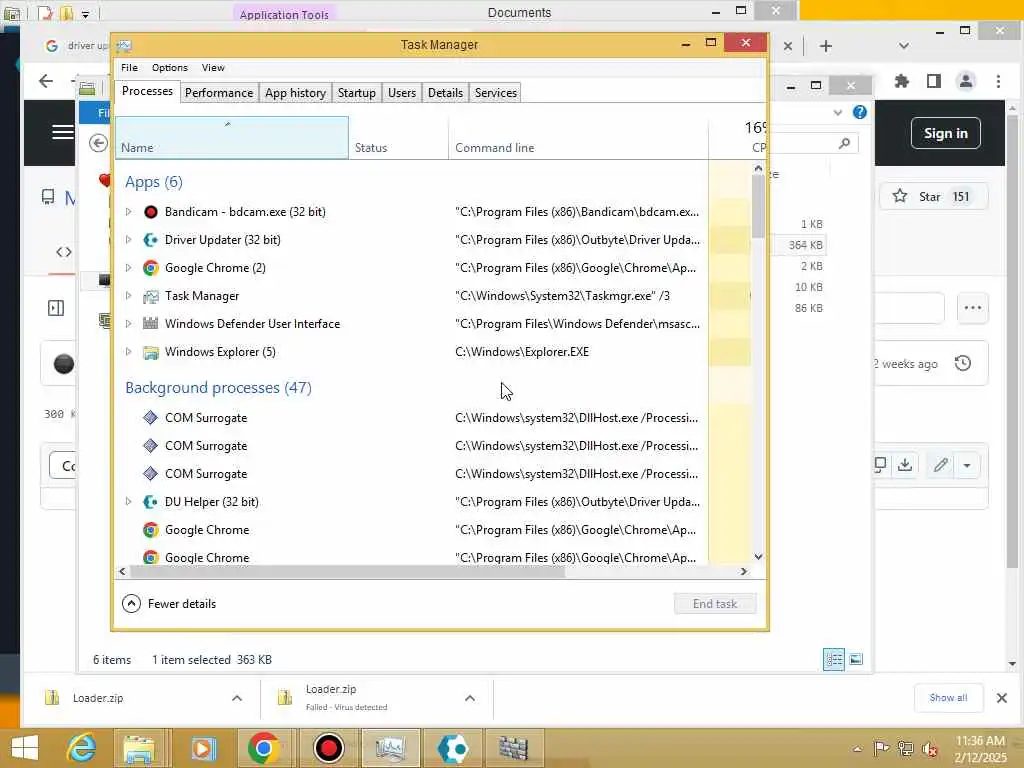Open Internet Explorer from taskbar

tap(82, 748)
